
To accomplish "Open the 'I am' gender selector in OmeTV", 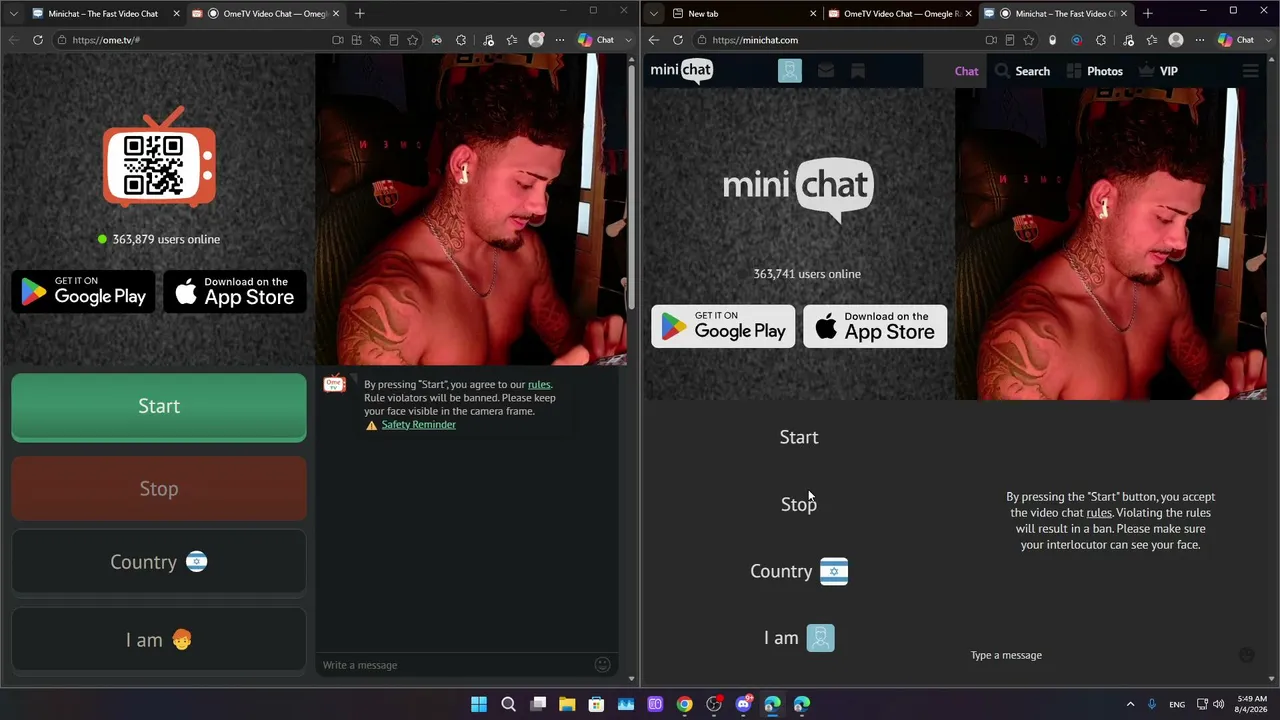I will click(x=159, y=640).
